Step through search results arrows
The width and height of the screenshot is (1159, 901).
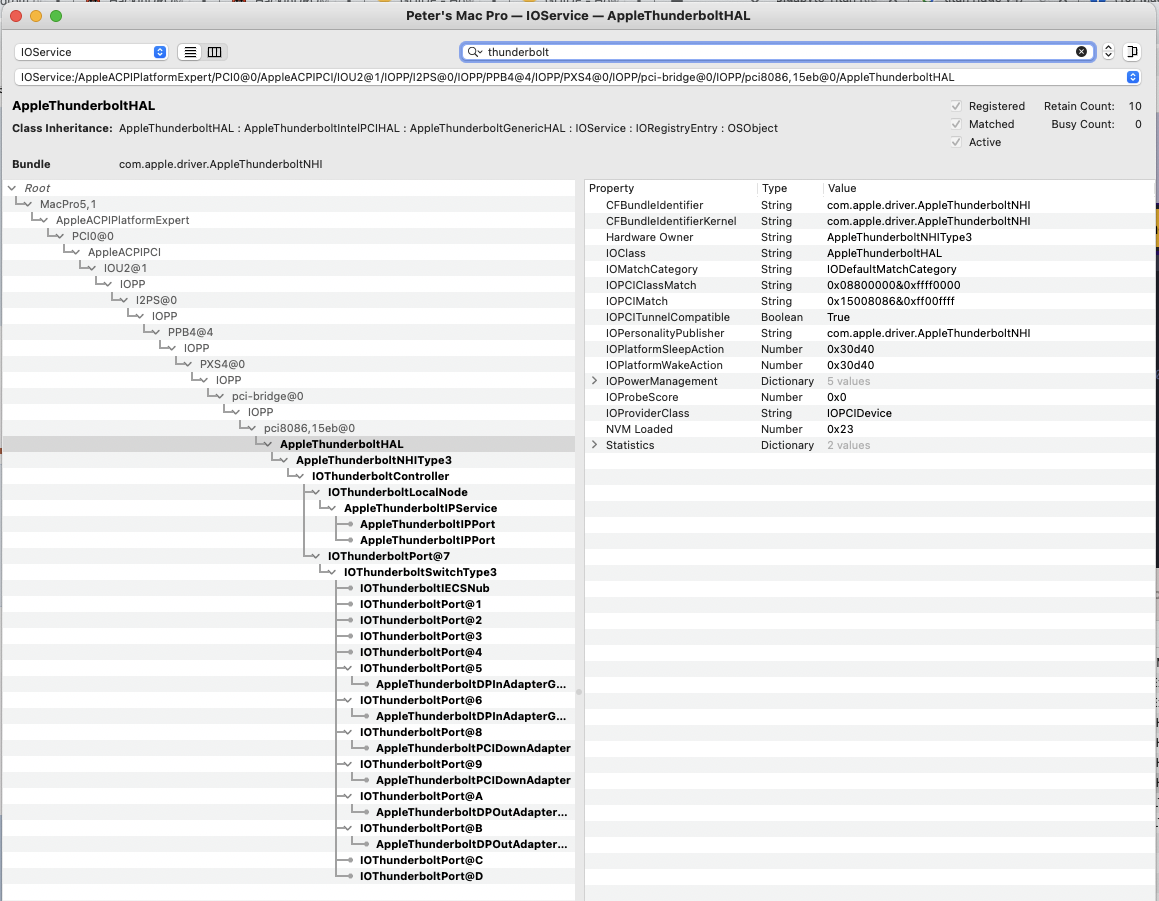[1107, 52]
